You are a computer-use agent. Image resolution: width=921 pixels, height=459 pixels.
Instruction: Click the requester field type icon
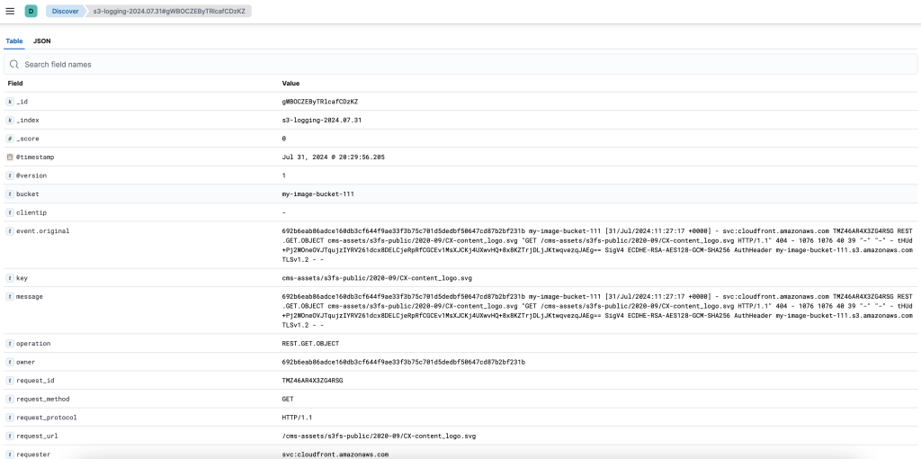(x=9, y=454)
